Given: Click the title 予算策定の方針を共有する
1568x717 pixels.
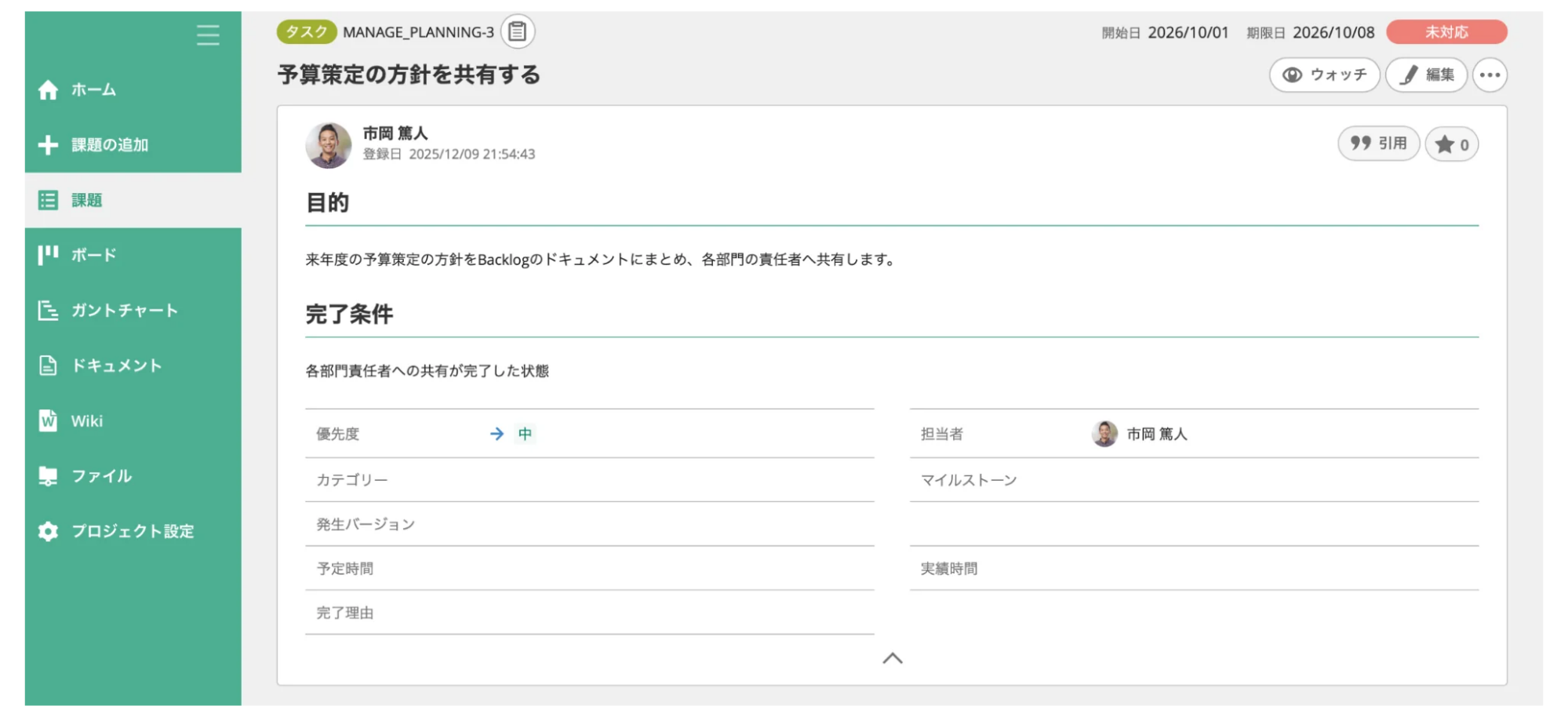Looking at the screenshot, I should [x=409, y=75].
